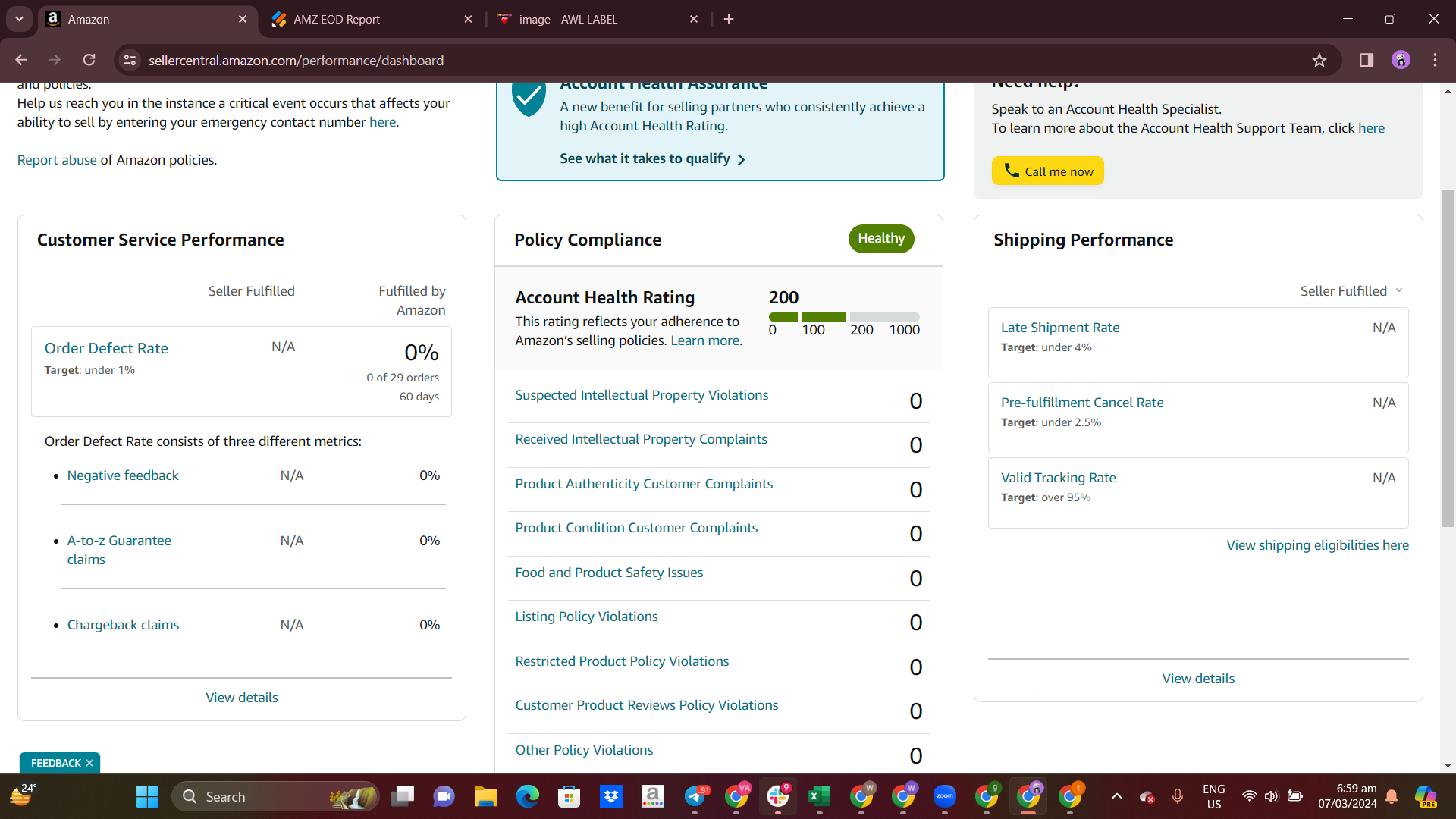Screen dimensions: 1456x819
Task: Dismiss the FEEDBACK tab with its X
Action: pyautogui.click(x=89, y=763)
